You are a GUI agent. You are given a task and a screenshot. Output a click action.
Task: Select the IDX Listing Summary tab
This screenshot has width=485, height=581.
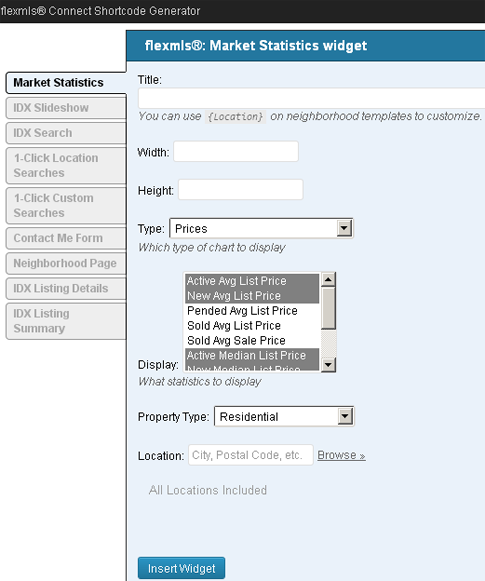point(66,321)
